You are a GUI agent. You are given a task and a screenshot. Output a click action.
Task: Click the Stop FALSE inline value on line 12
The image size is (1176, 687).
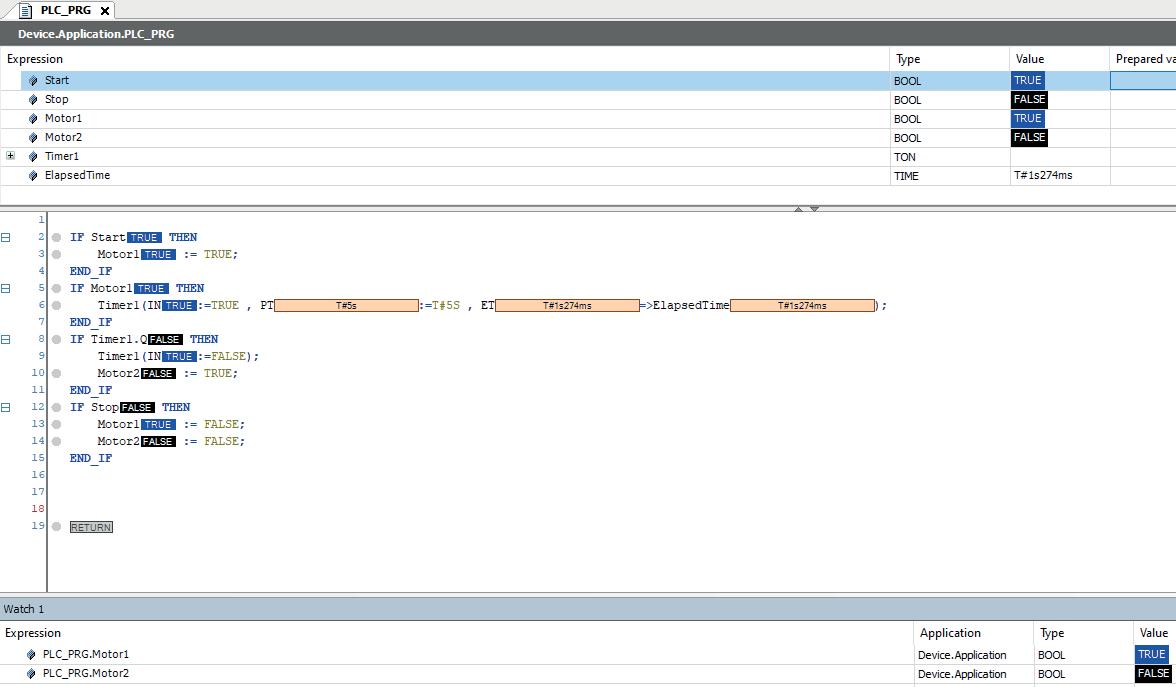137,407
